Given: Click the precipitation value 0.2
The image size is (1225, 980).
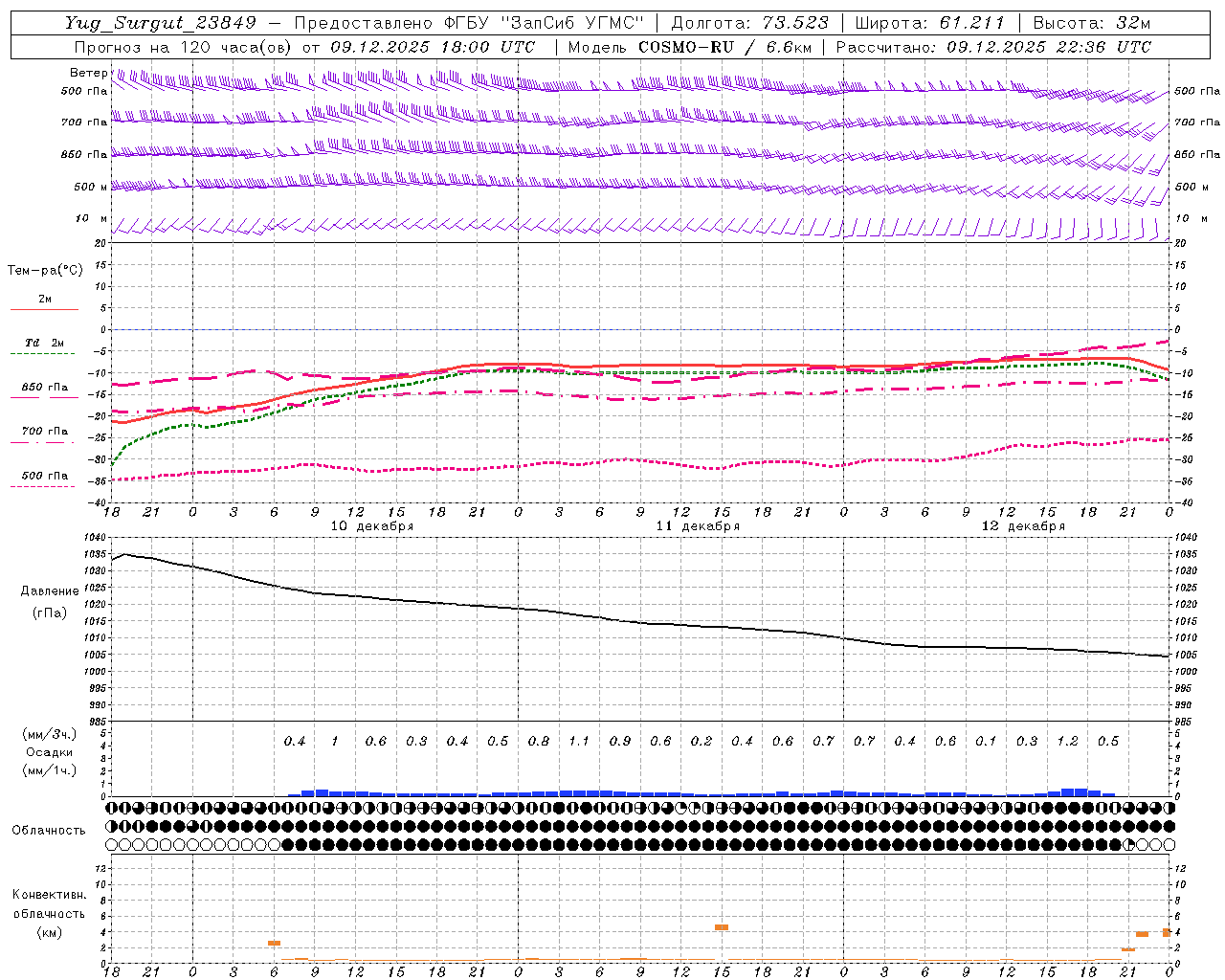Looking at the screenshot, I should pyautogui.click(x=702, y=742).
